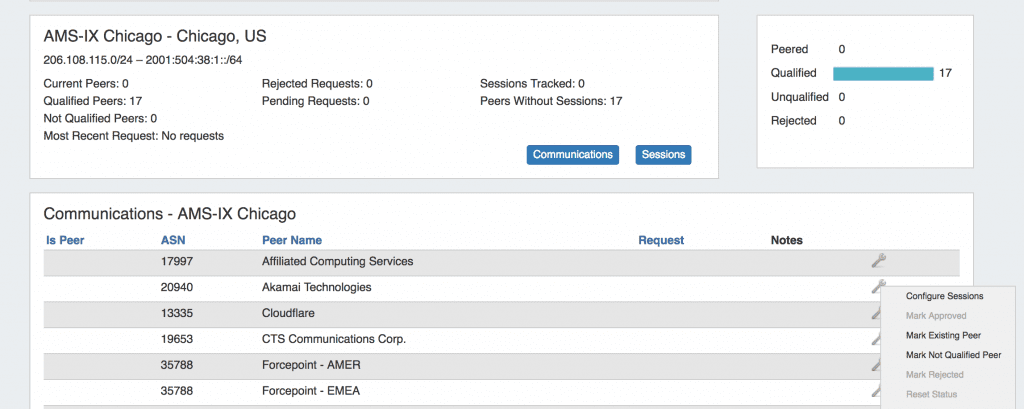Image resolution: width=1024 pixels, height=409 pixels.
Task: Sort by Peer Name column header
Action: 292,240
